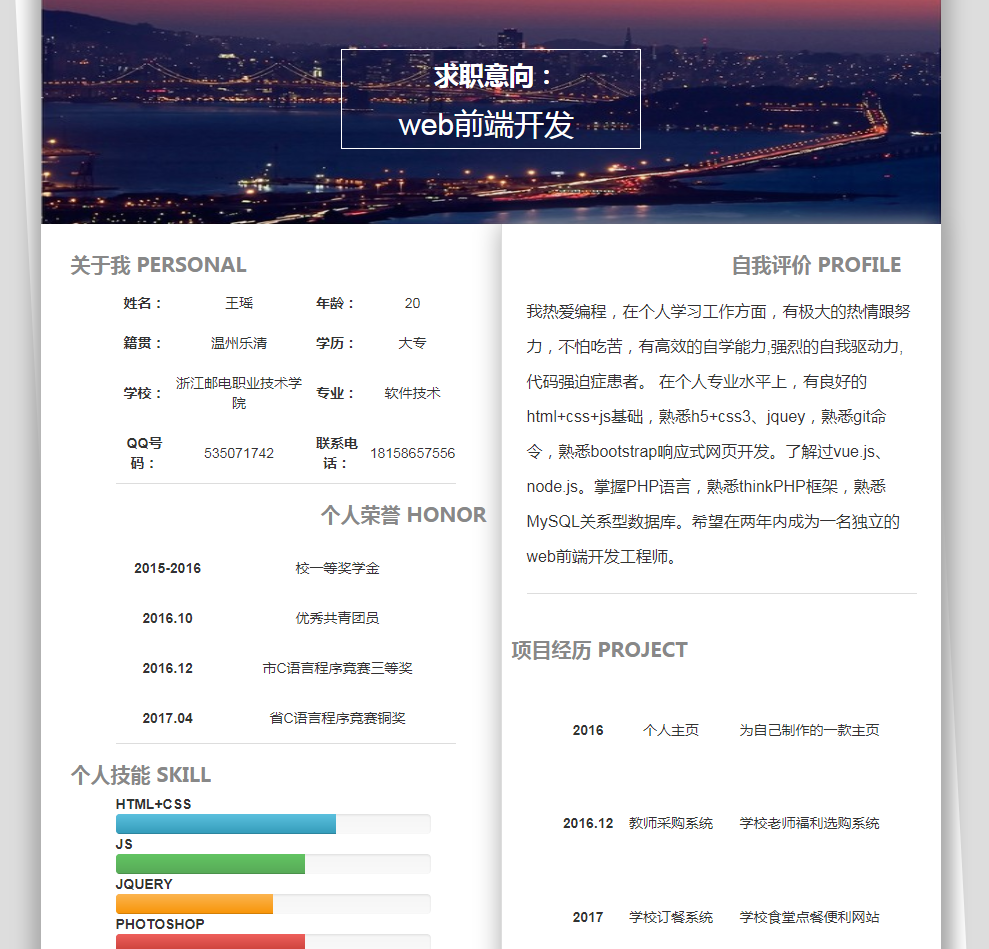The width and height of the screenshot is (989, 949).
Task: Open the 学校订餐系统 project entry
Action: (x=670, y=917)
